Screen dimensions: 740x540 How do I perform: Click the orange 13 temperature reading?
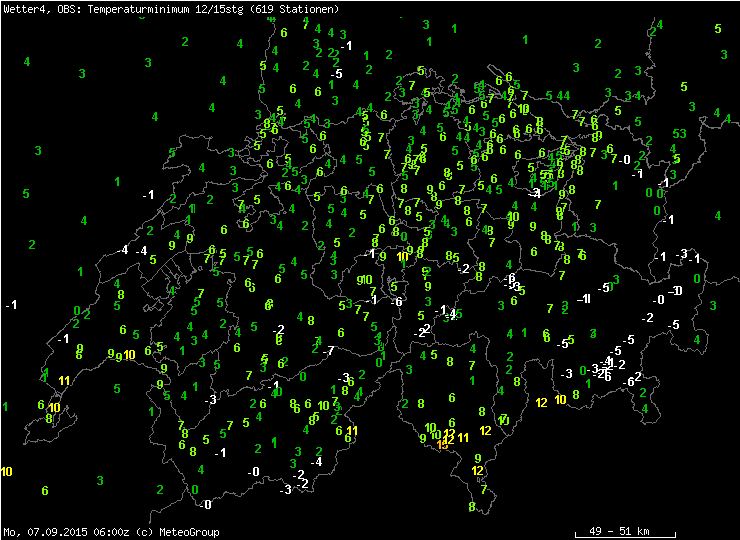coord(443,445)
